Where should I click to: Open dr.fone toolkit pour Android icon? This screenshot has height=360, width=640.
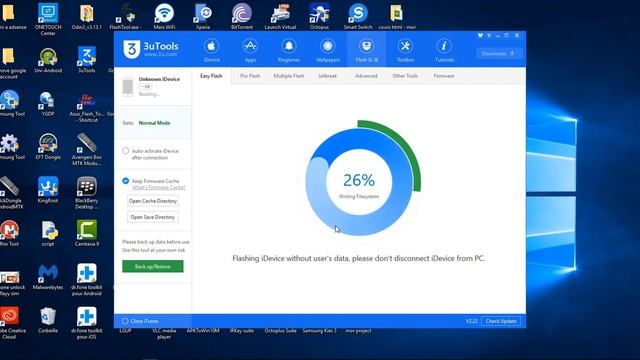point(87,279)
